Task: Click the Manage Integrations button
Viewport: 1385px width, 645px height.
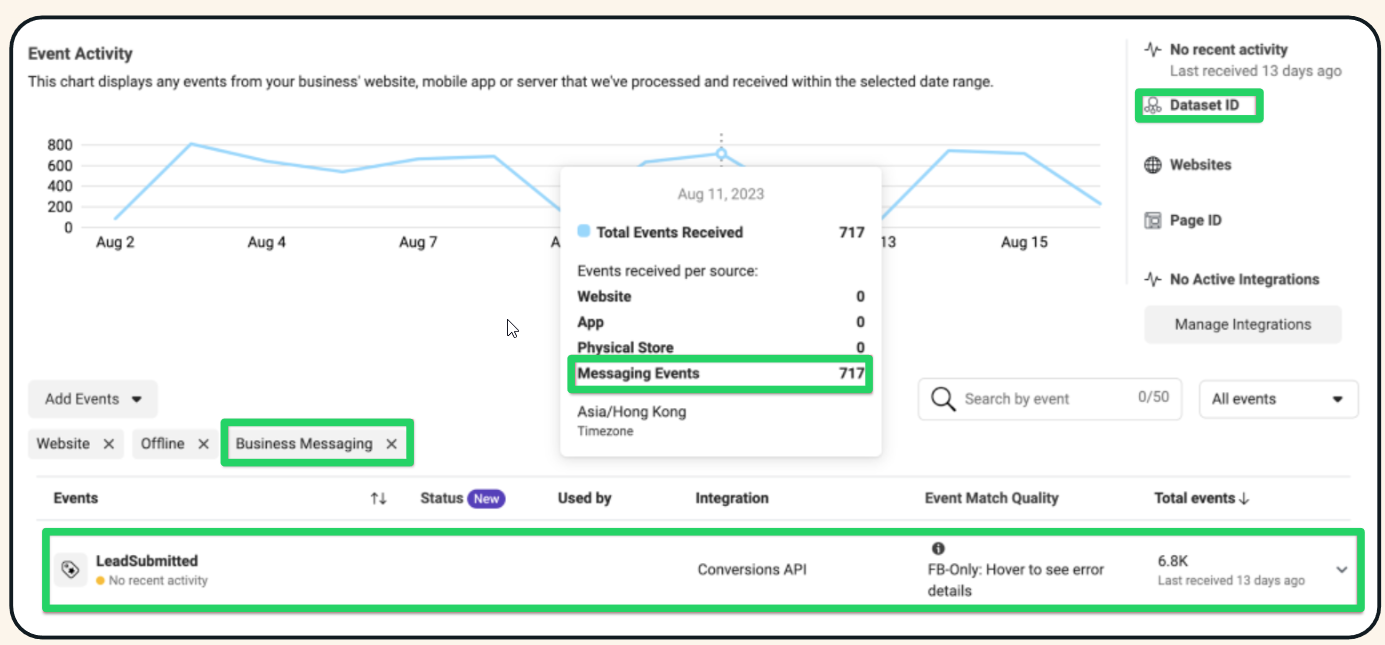Action: point(1242,324)
